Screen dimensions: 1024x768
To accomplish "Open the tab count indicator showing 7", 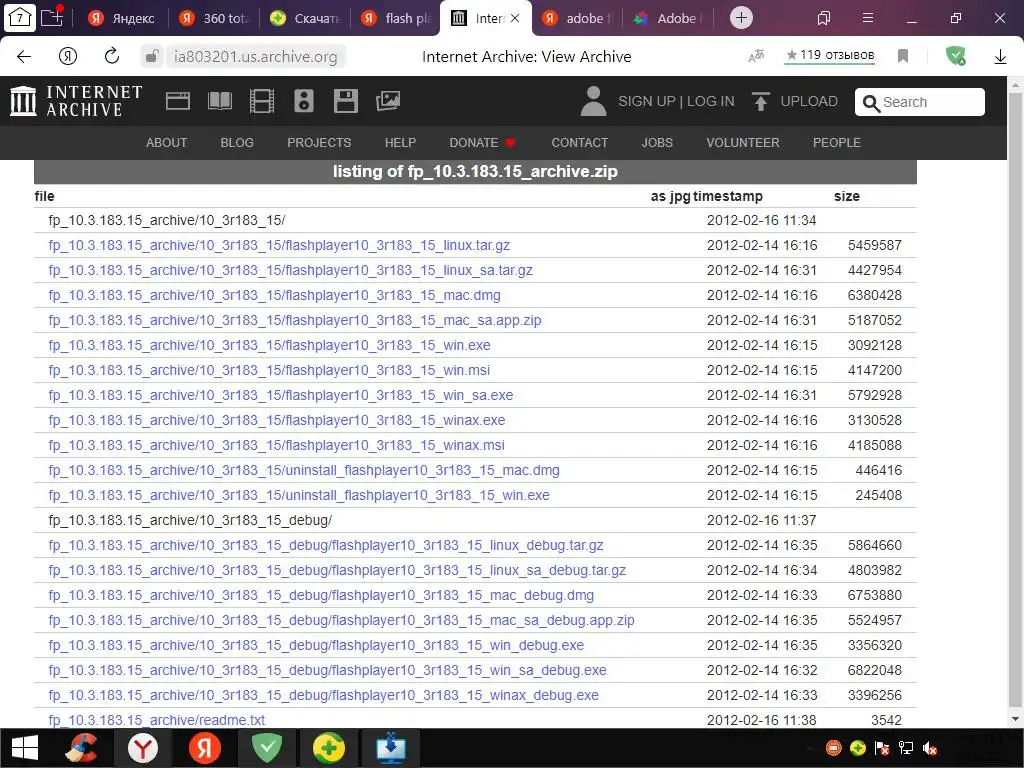I will pos(20,17).
